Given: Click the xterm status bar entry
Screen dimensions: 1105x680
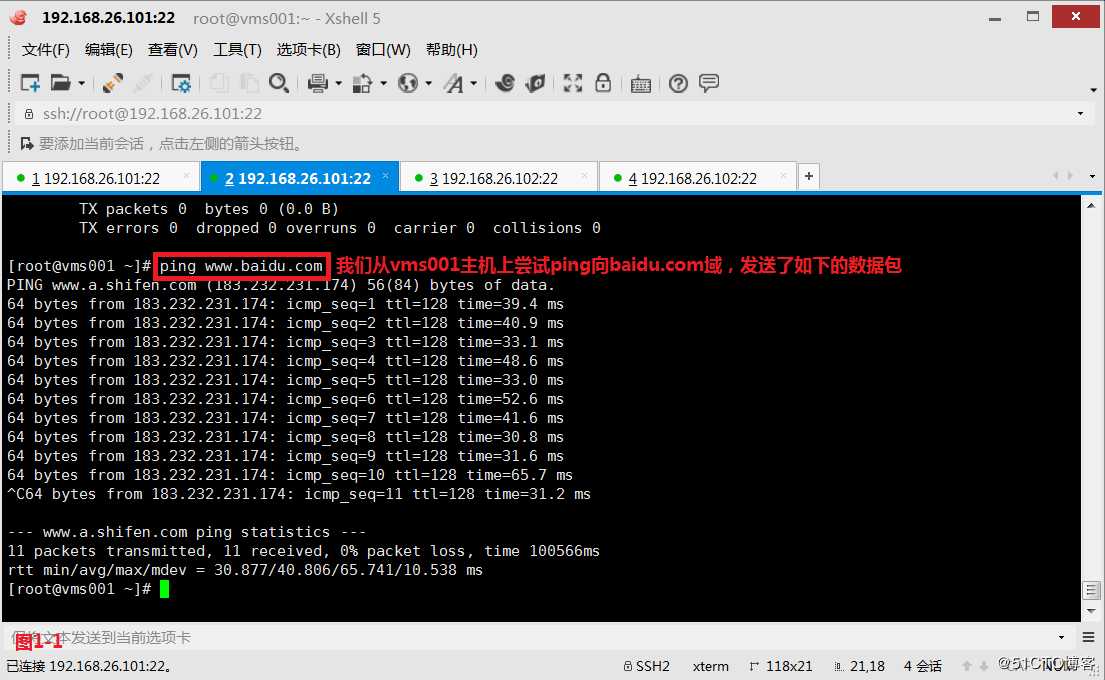Looking at the screenshot, I should pos(710,666).
